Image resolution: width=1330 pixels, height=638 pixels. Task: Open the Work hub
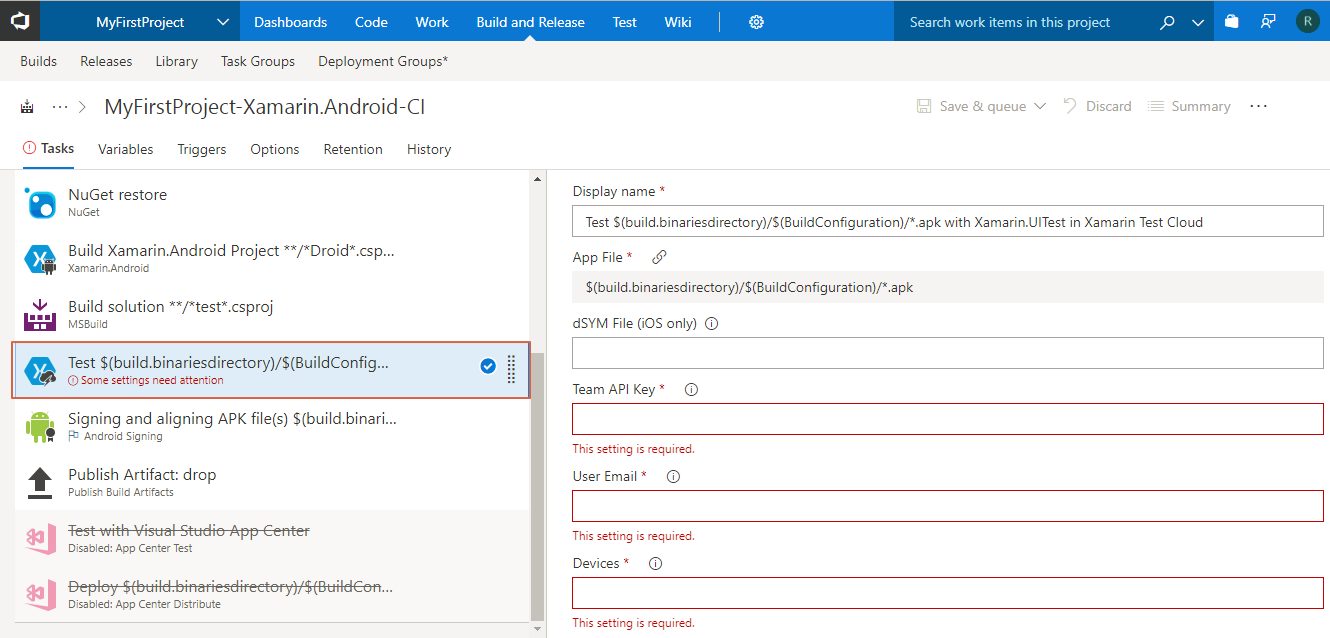coord(432,22)
